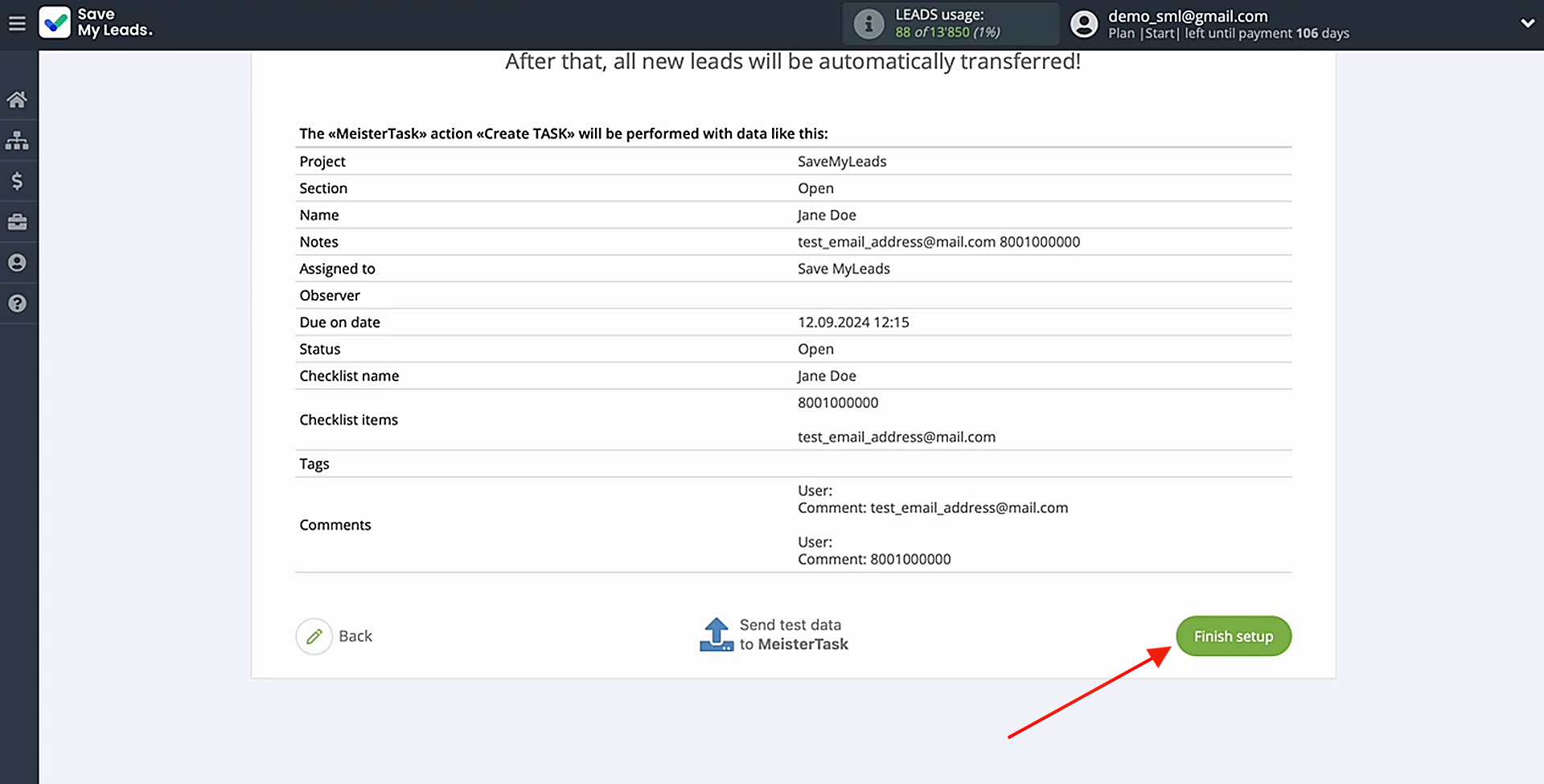The height and width of the screenshot is (784, 1544).
Task: Click comment text 8001000000
Action: [x=874, y=560]
